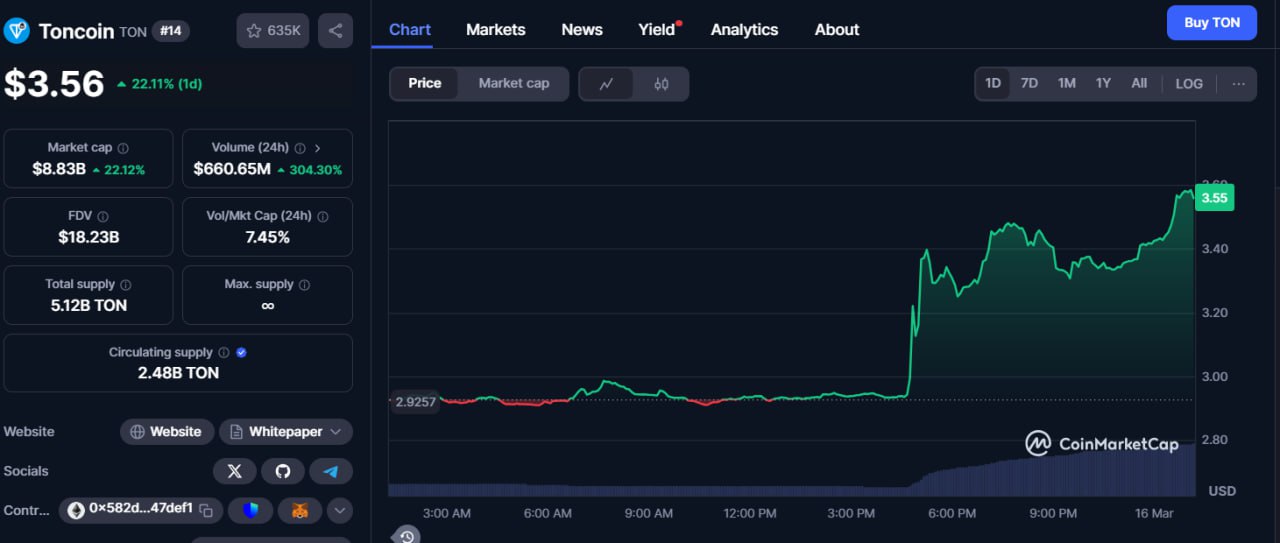This screenshot has height=543, width=1280.
Task: Click the 6:00 PM time axis label
Action: point(952,513)
